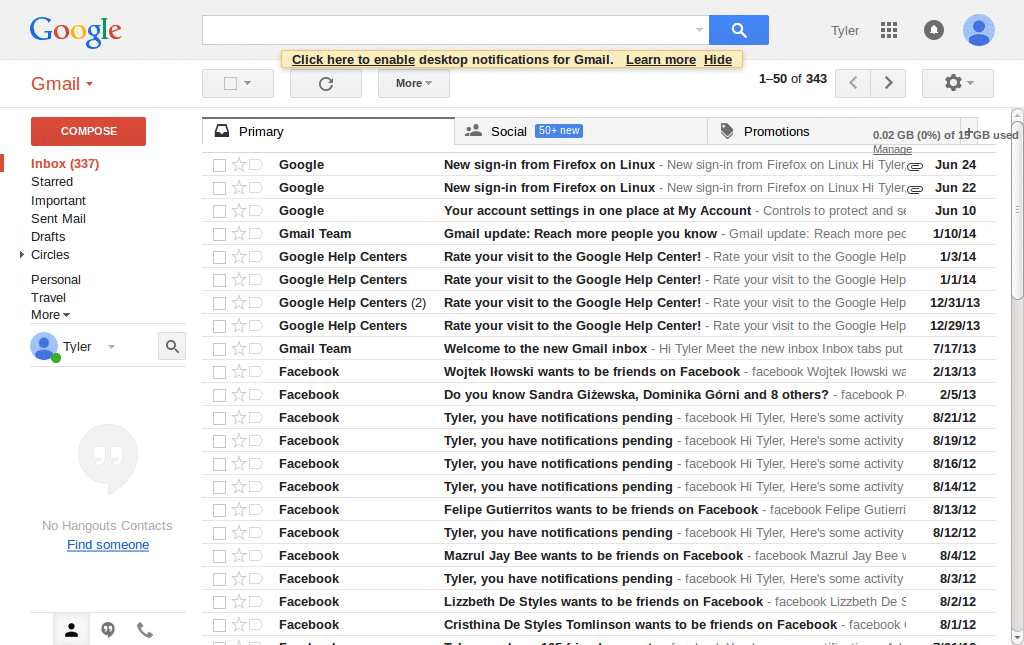The height and width of the screenshot is (645, 1024).
Task: Open the Google apps grid
Action: [889, 30]
